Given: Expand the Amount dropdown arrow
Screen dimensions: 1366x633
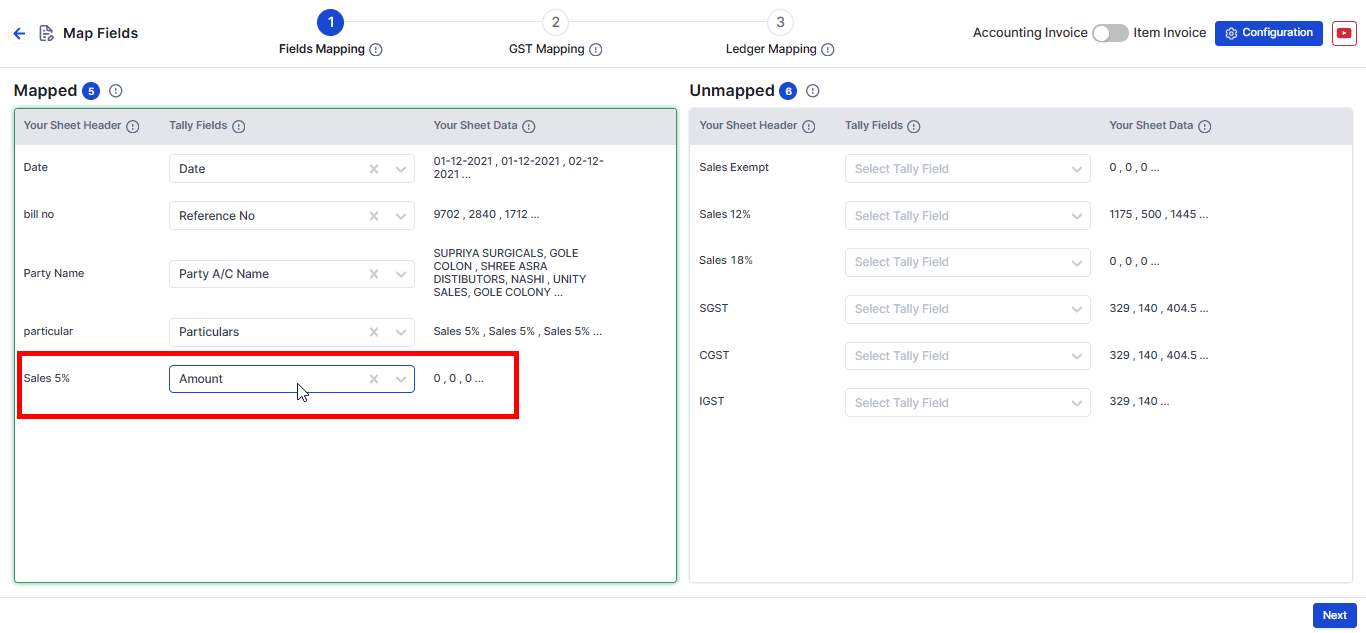Looking at the screenshot, I should 401,379.
